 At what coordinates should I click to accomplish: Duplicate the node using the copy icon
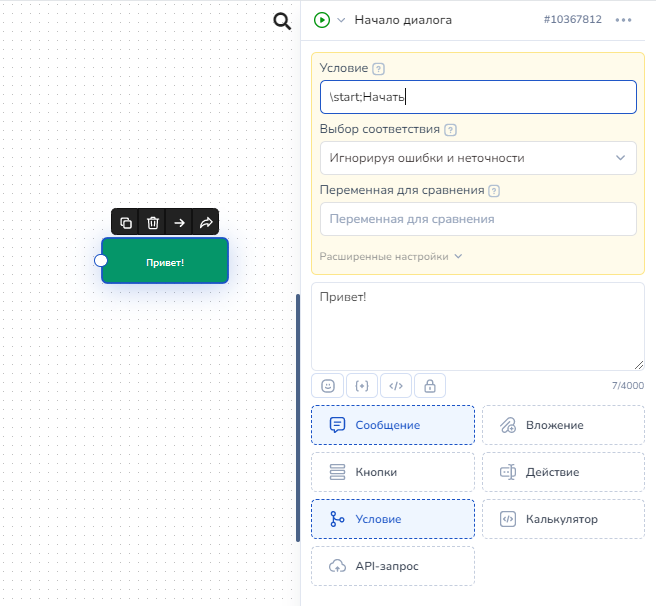click(x=126, y=222)
